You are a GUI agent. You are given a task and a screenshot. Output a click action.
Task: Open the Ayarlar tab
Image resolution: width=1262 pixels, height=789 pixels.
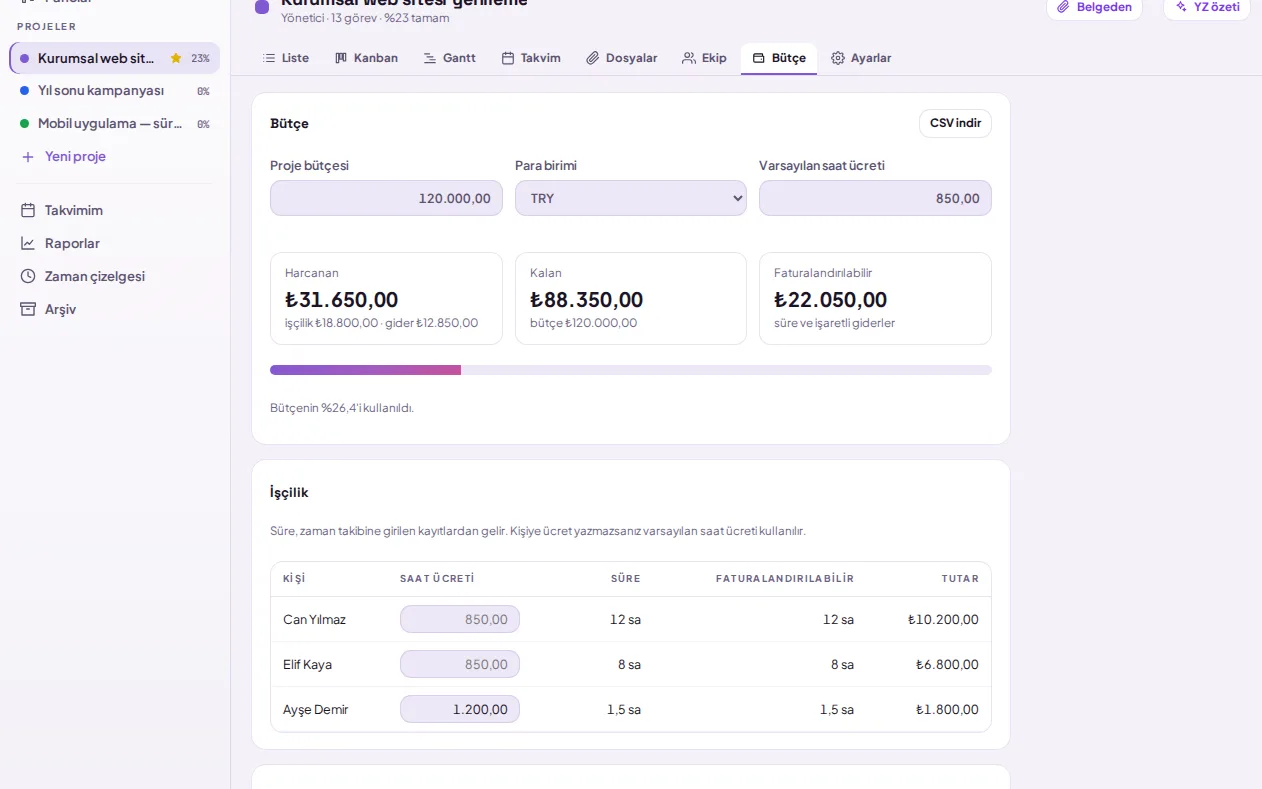[861, 58]
